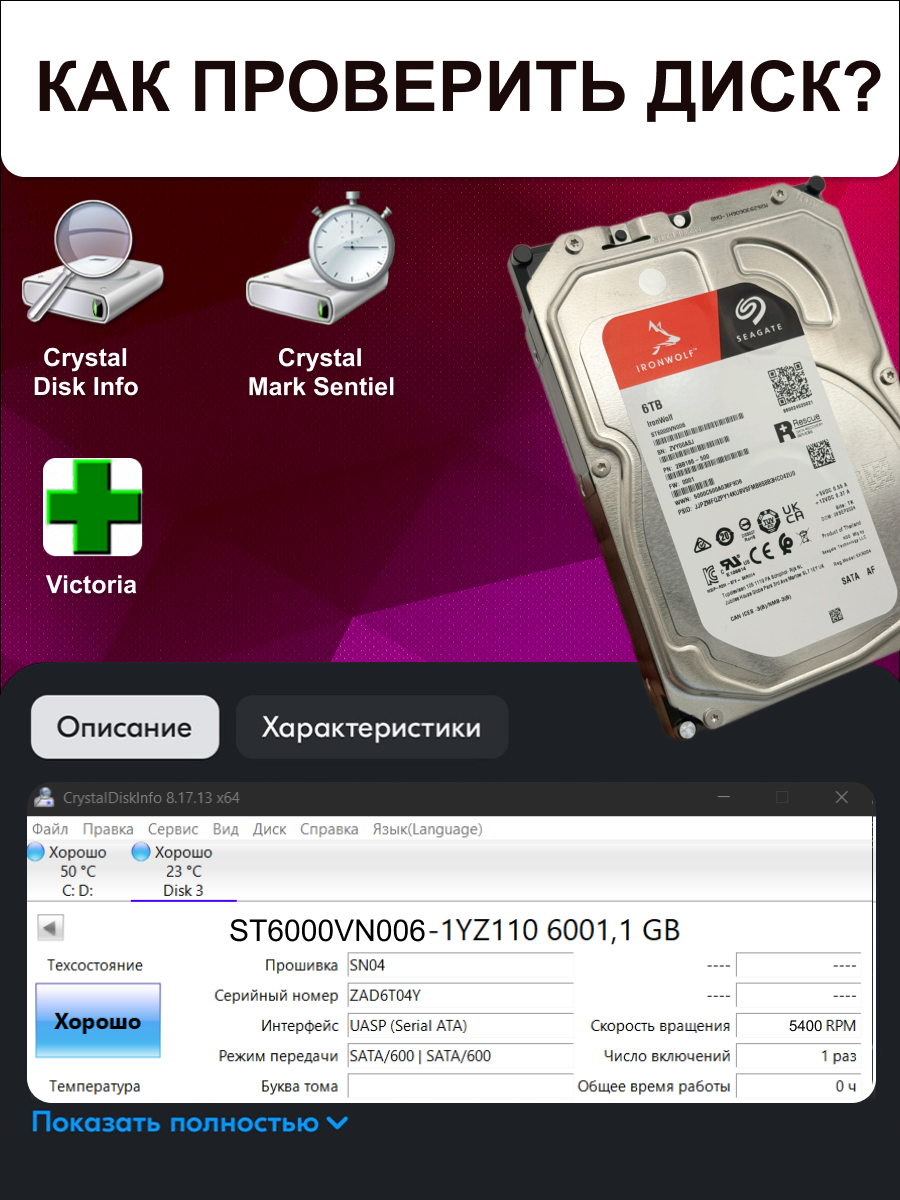This screenshot has width=900, height=1200.
Task: Click the 50 °C temperature reading
Action: pyautogui.click(x=78, y=871)
